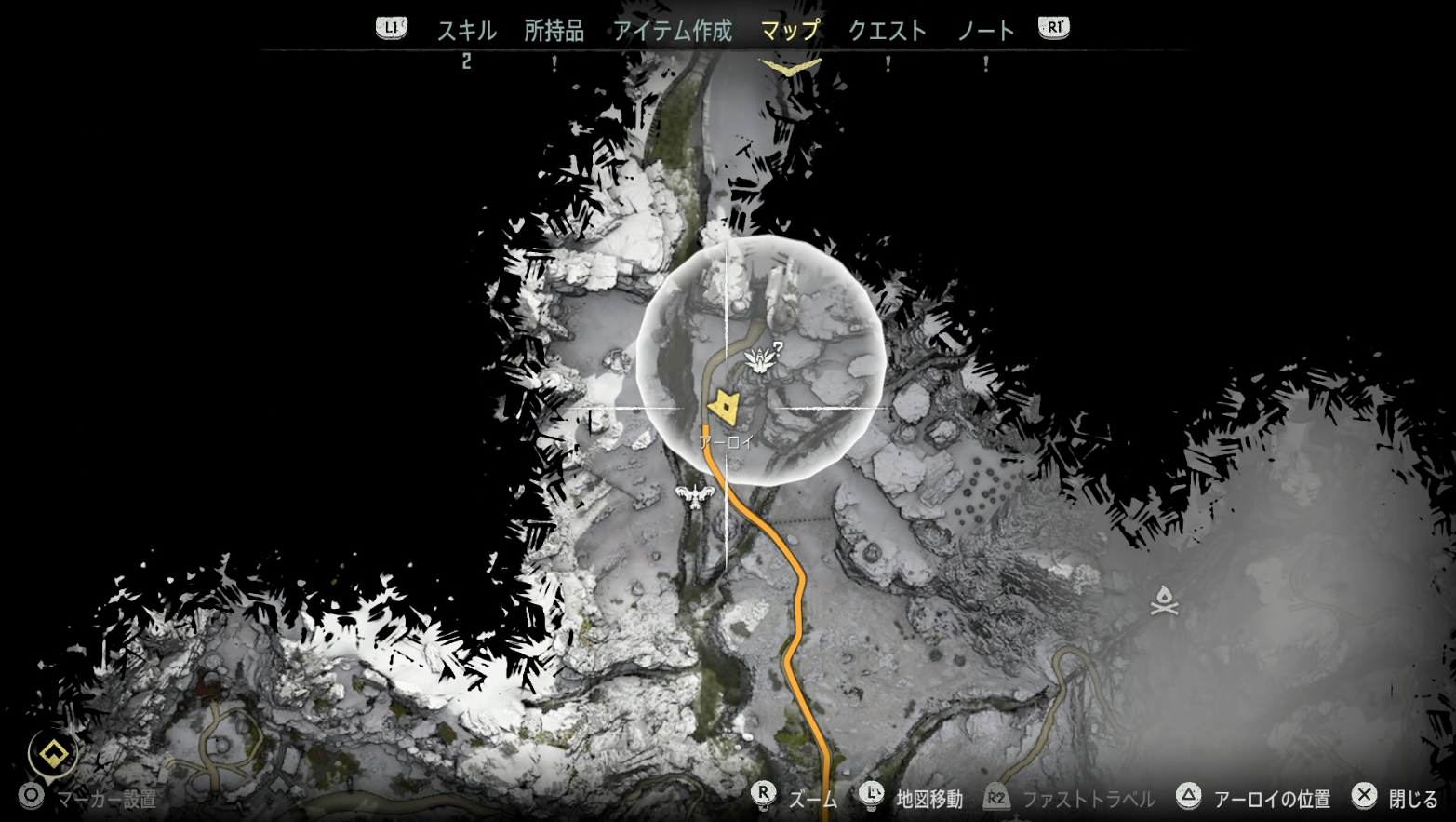1456x822 pixels.
Task: Select the campfire icon on the map
Action: (1164, 601)
